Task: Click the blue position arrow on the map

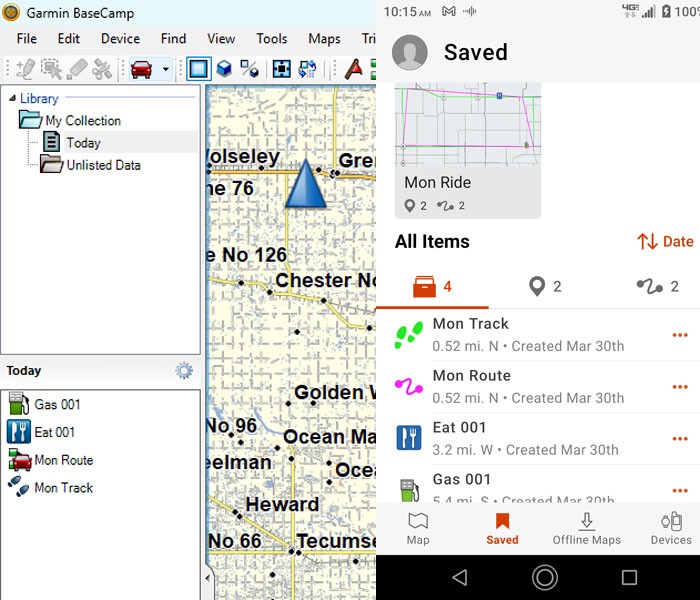Action: click(x=306, y=184)
